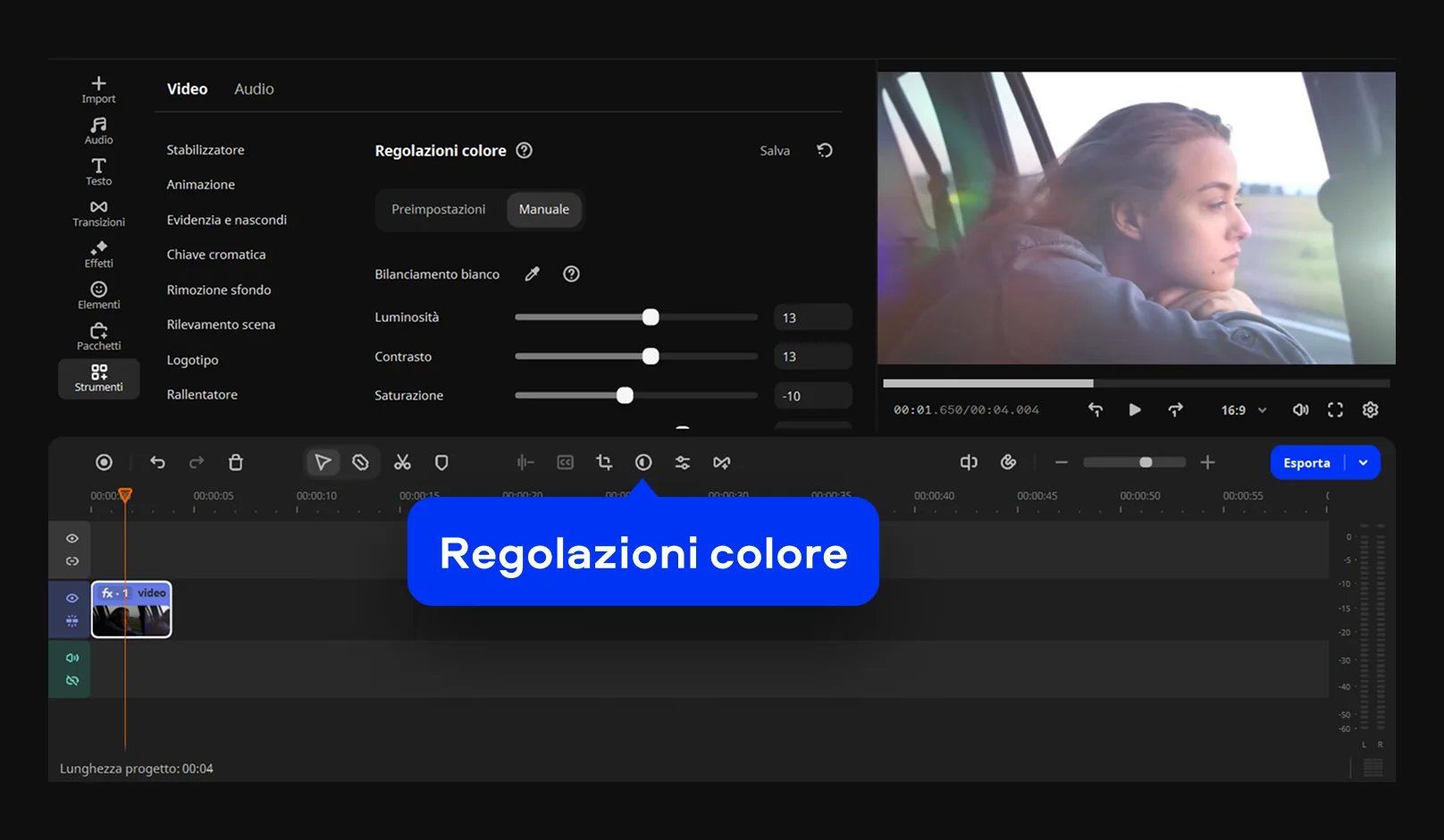Click the undo arrow in timeline toolbar
This screenshot has height=840, width=1444.
157,462
